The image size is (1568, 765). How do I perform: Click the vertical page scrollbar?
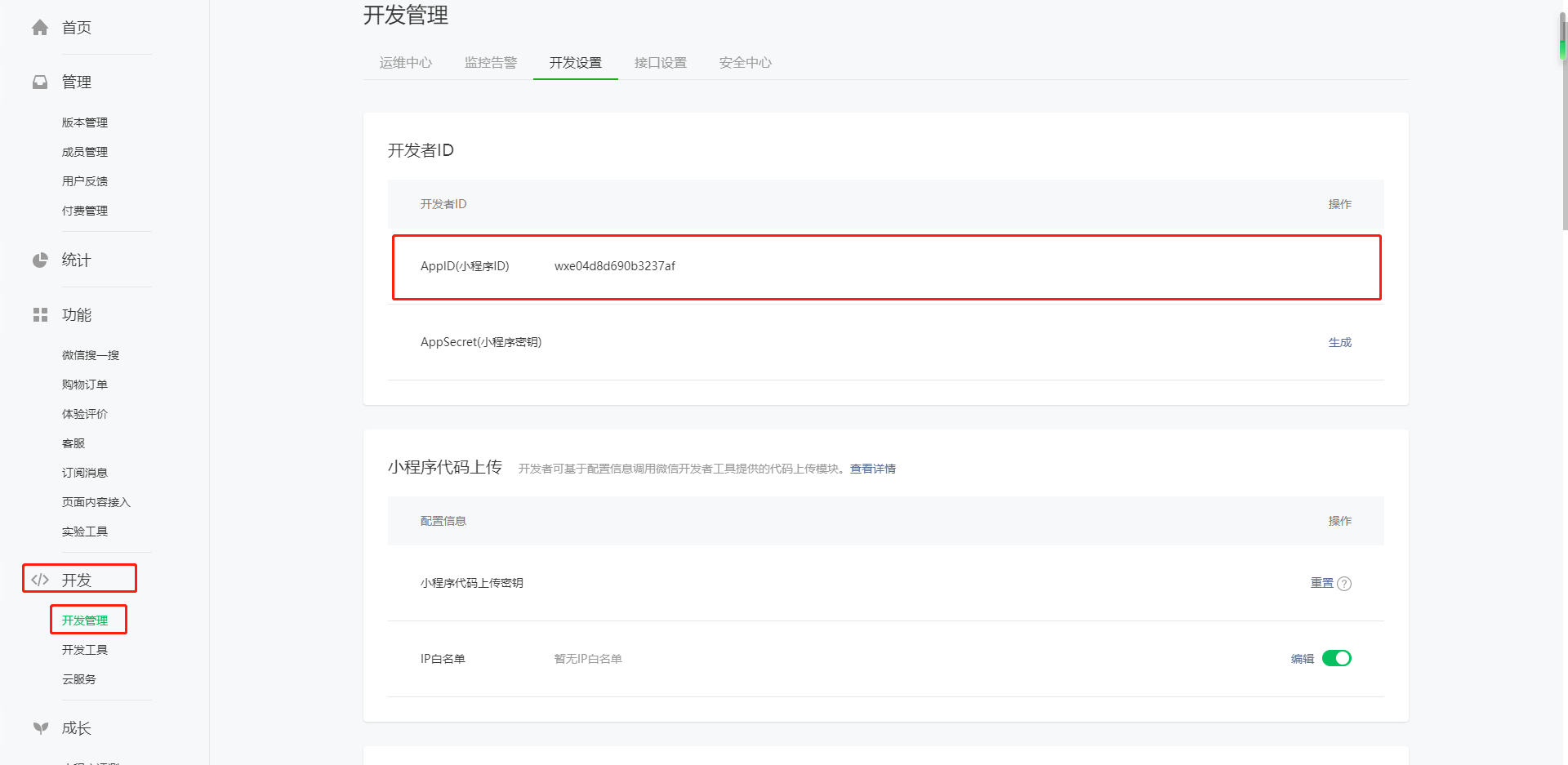point(1563,122)
